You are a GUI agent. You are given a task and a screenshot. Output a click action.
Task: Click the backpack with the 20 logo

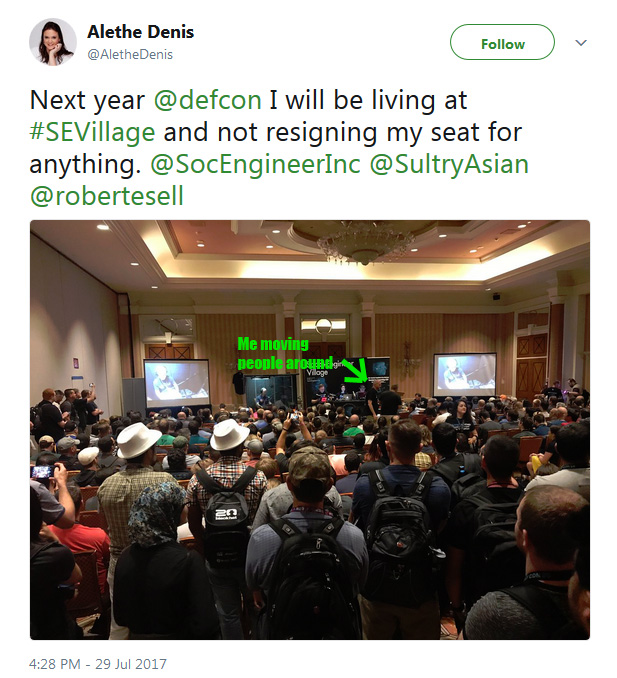tap(226, 508)
